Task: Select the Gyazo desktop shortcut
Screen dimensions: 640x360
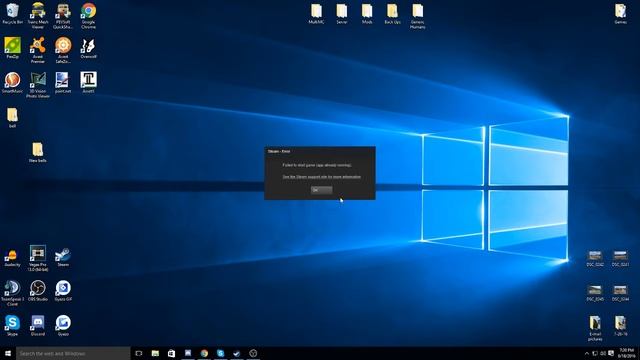Action: [63, 325]
